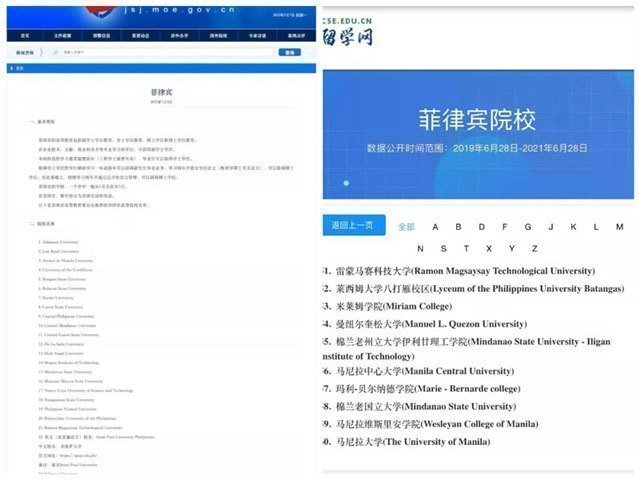Filter schools by letter L
639x479 pixels.
(x=596, y=227)
